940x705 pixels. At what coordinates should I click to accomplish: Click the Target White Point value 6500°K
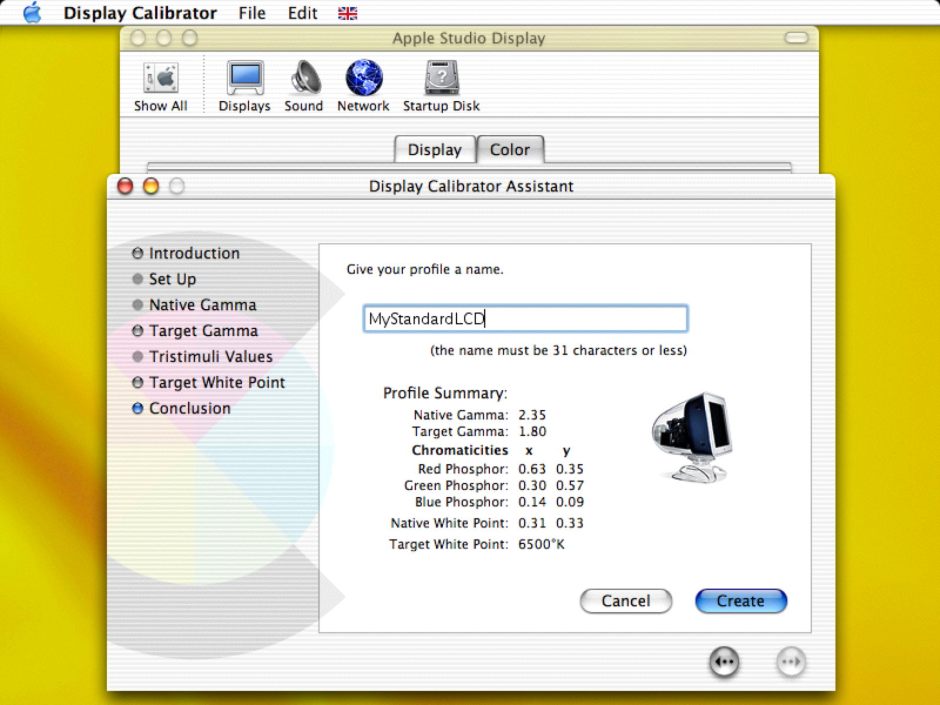point(541,544)
